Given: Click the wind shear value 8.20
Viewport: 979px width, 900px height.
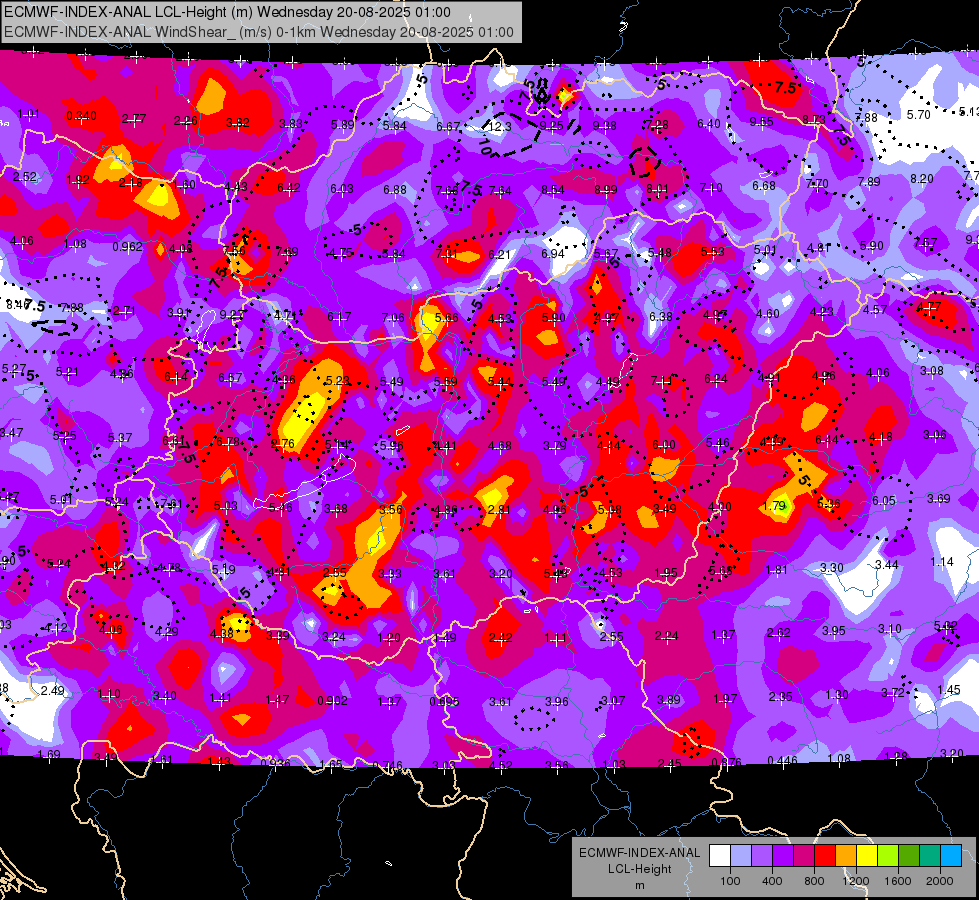Looking at the screenshot, I should pos(922,179).
